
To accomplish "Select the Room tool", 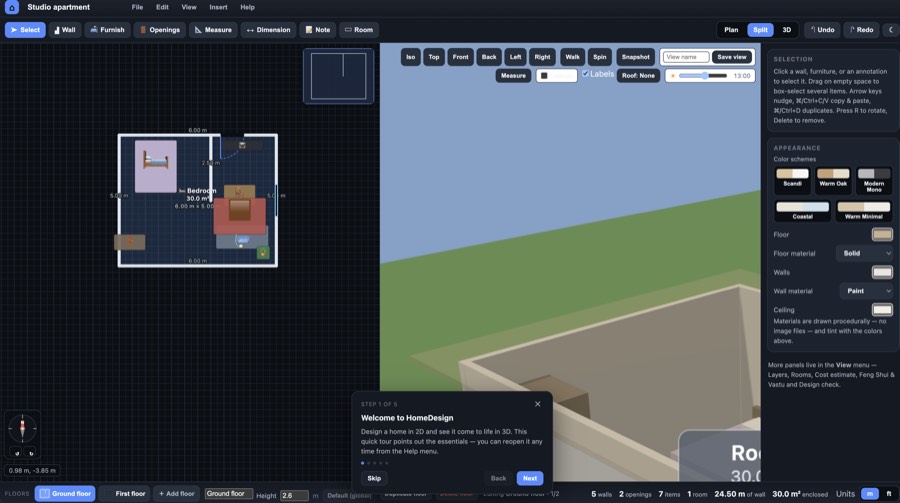I will [359, 30].
